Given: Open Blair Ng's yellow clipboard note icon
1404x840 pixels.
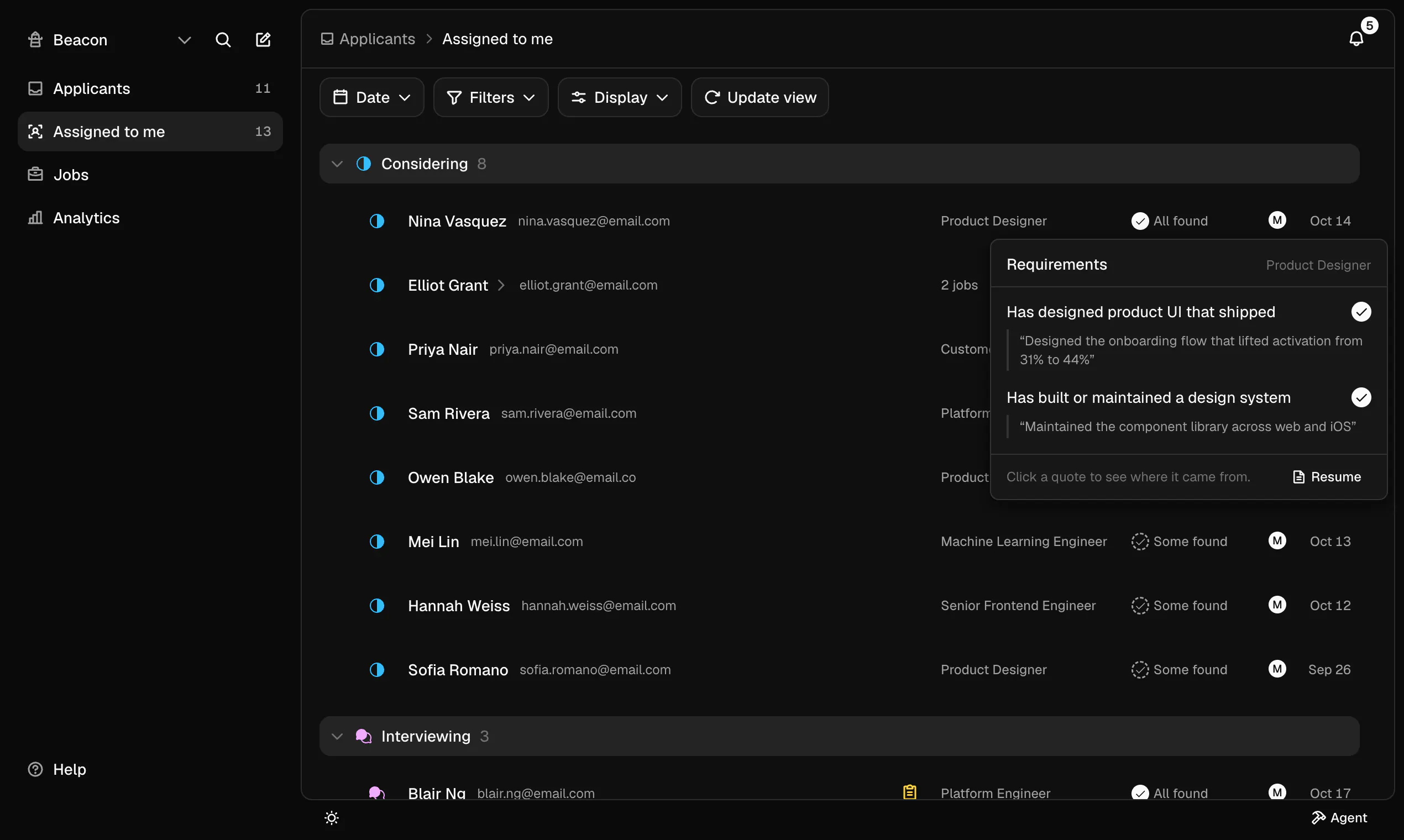Looking at the screenshot, I should tap(910, 792).
